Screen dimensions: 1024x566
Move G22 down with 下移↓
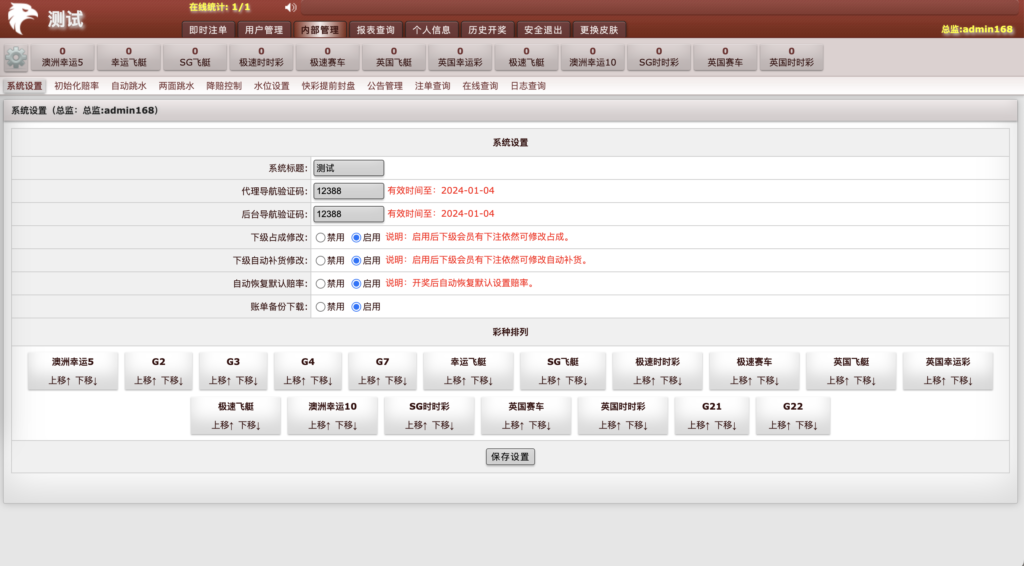[x=806, y=425]
